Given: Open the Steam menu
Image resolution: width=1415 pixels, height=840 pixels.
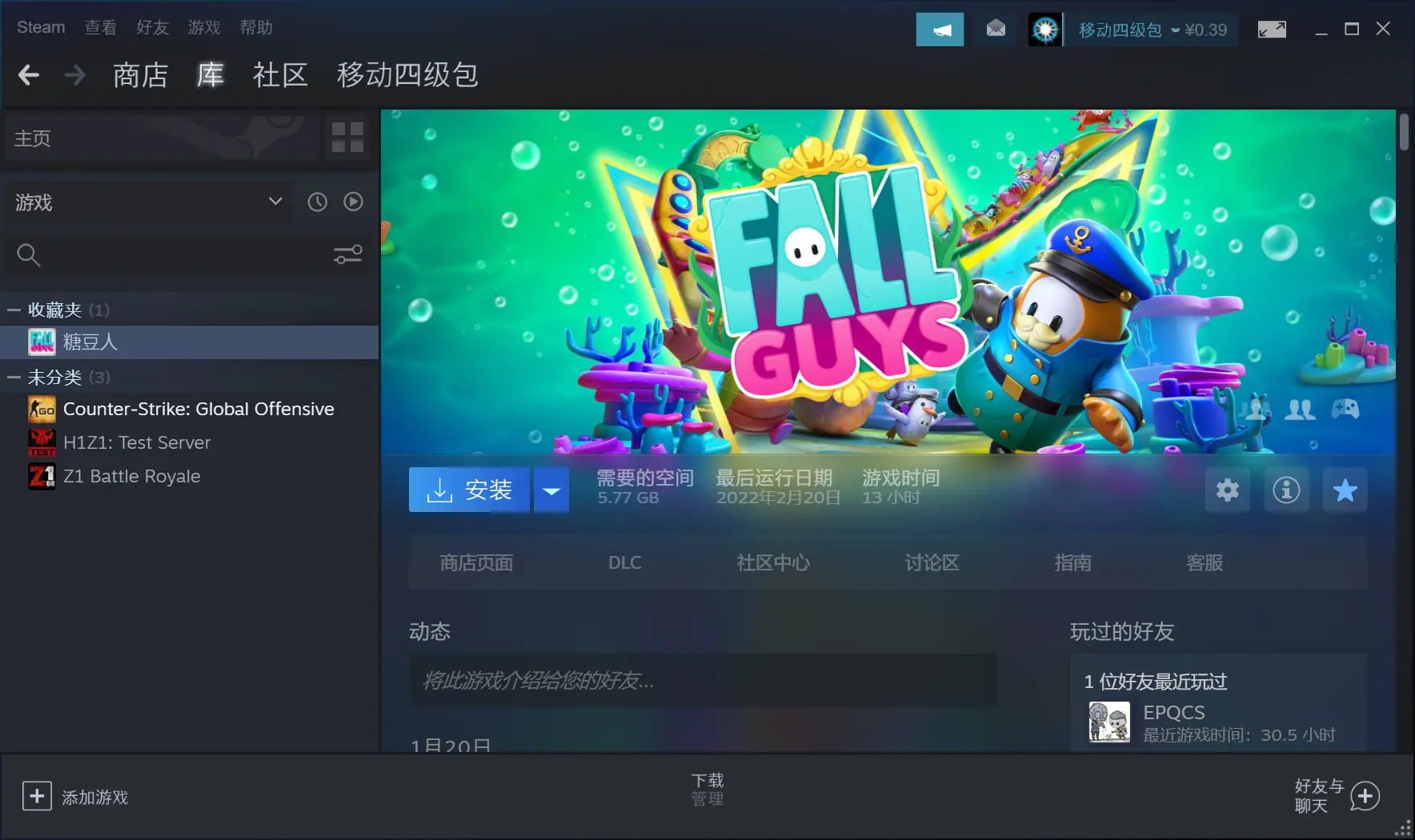Looking at the screenshot, I should (41, 27).
